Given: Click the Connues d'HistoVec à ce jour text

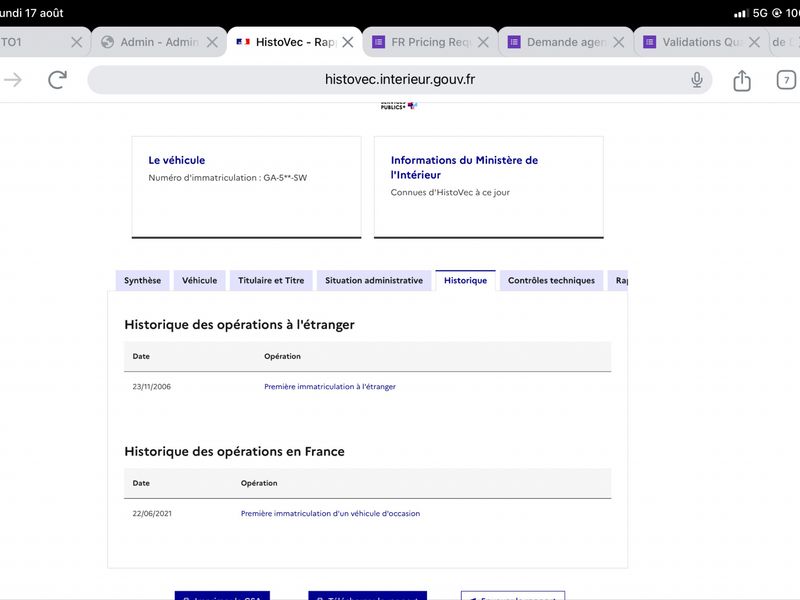Looking at the screenshot, I should 450,192.
